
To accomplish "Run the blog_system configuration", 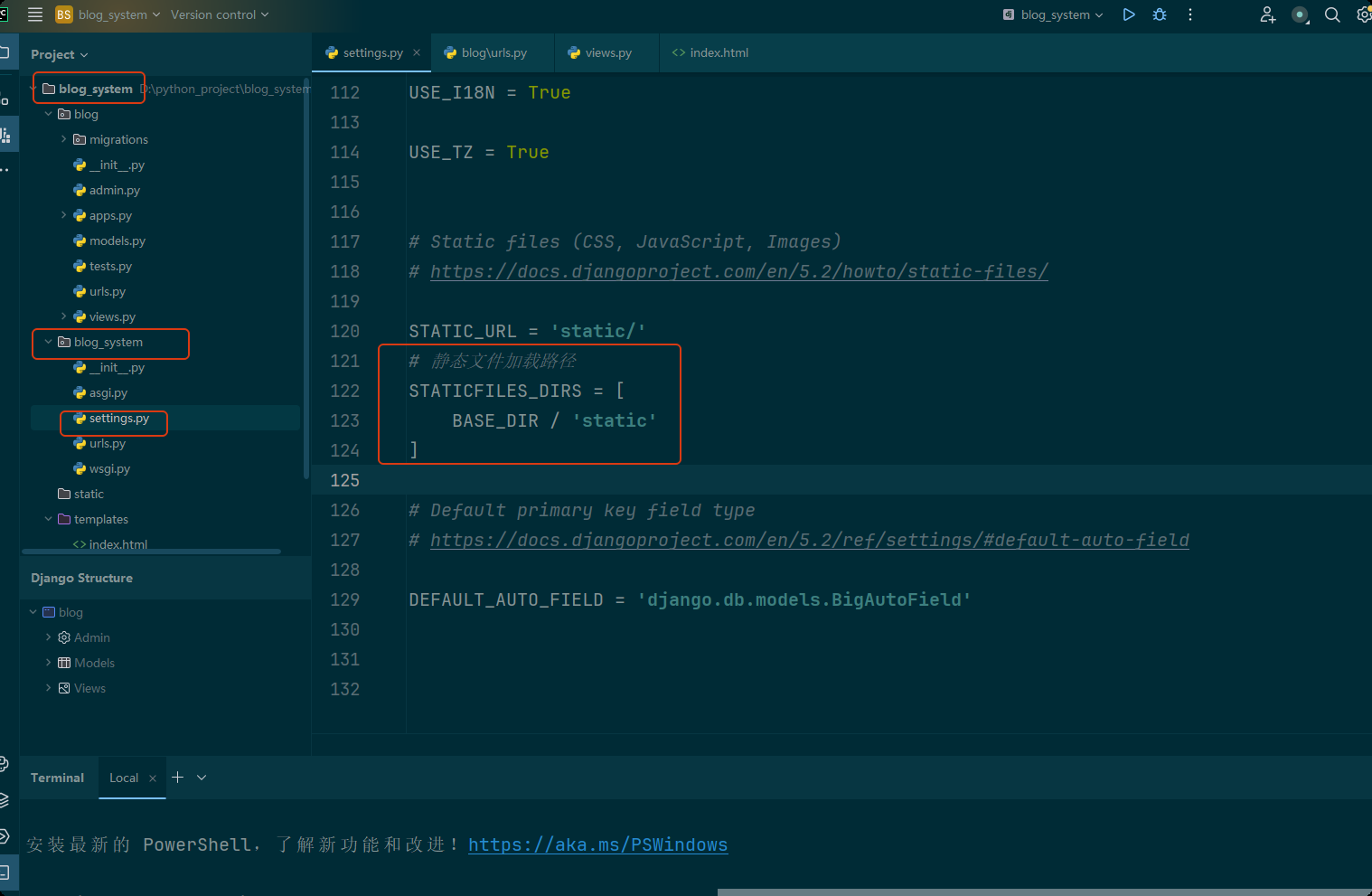I will tap(1129, 14).
